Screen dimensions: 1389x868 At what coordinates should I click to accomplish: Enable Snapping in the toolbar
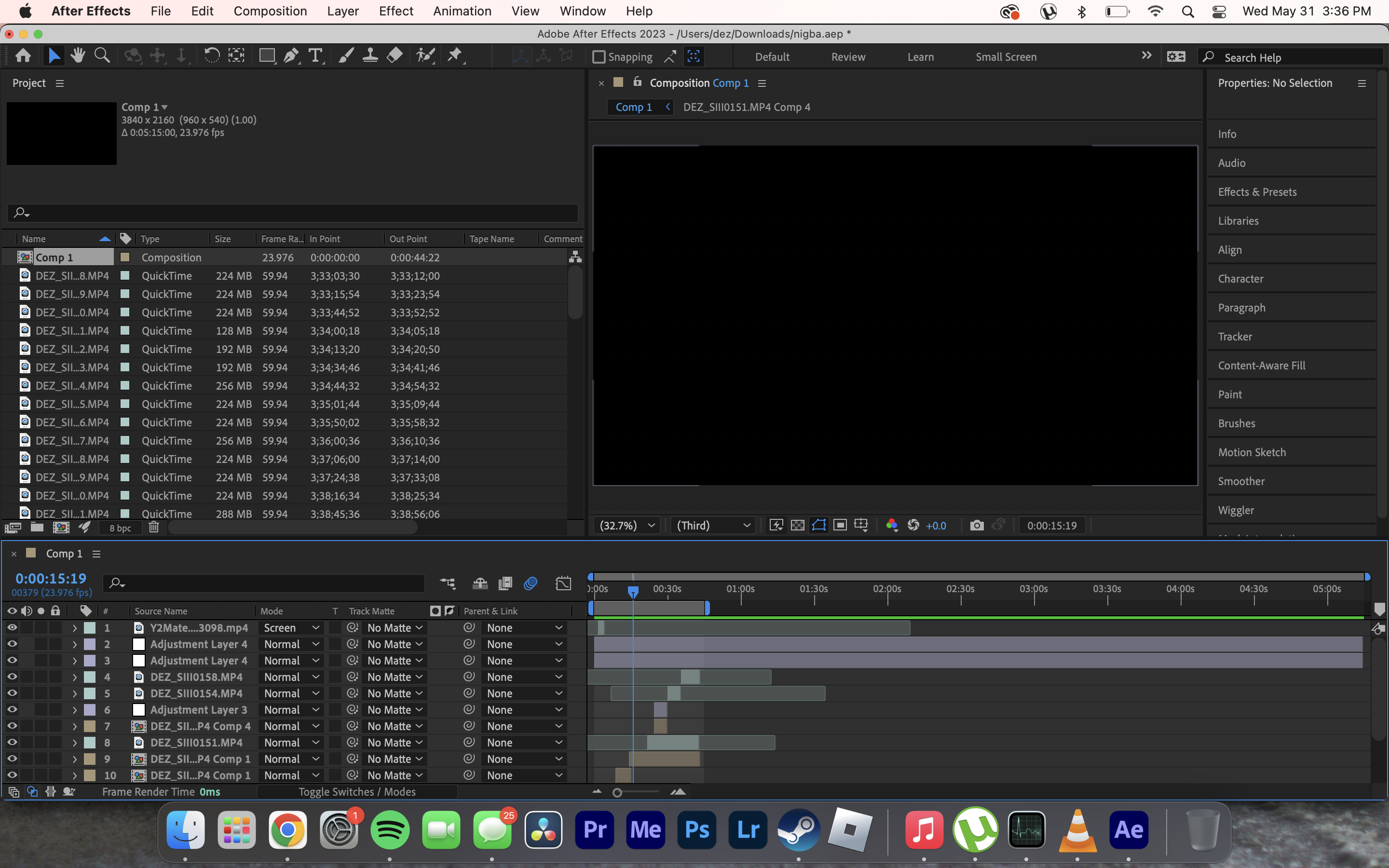[599, 57]
